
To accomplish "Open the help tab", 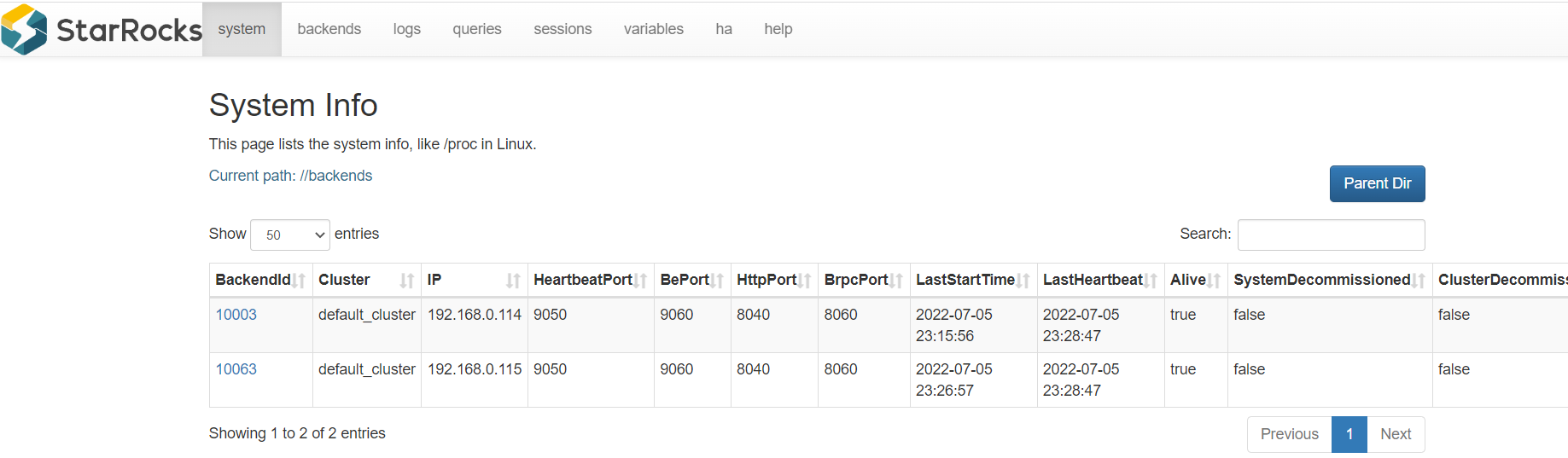I will (x=778, y=29).
